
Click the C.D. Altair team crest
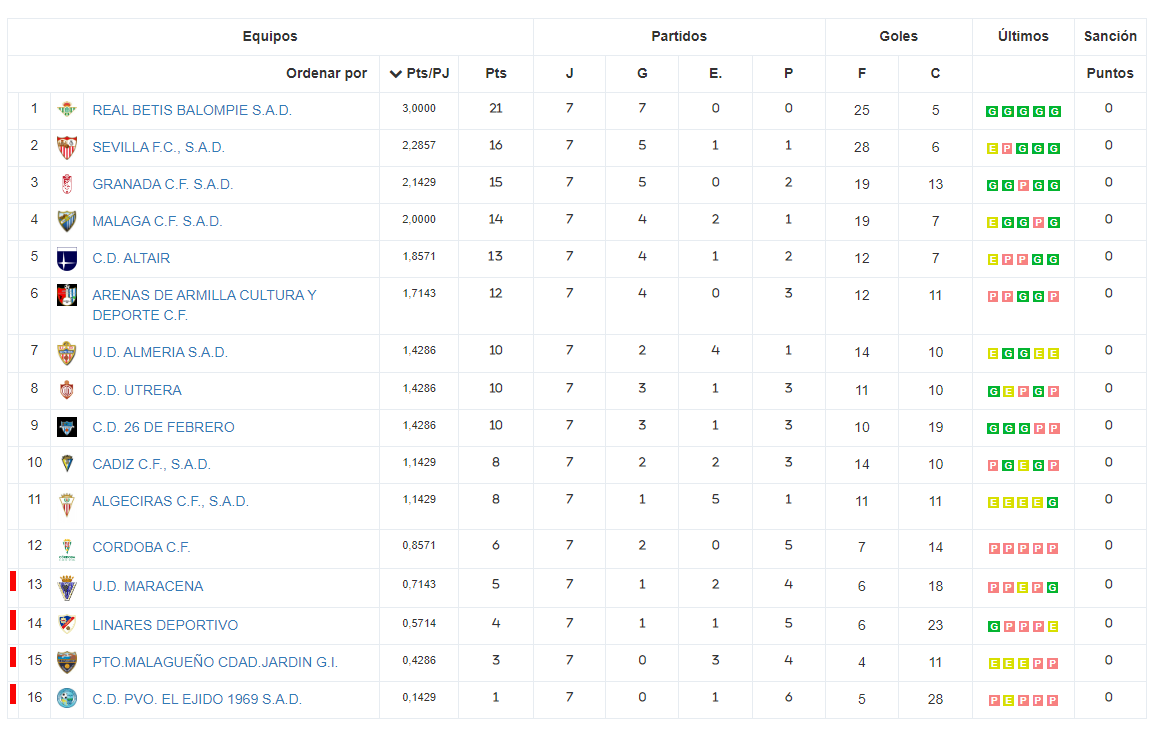[x=67, y=259]
